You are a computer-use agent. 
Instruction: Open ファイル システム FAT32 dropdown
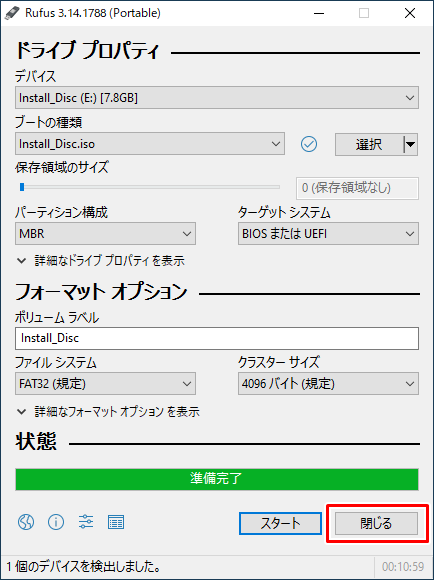[x=105, y=384]
